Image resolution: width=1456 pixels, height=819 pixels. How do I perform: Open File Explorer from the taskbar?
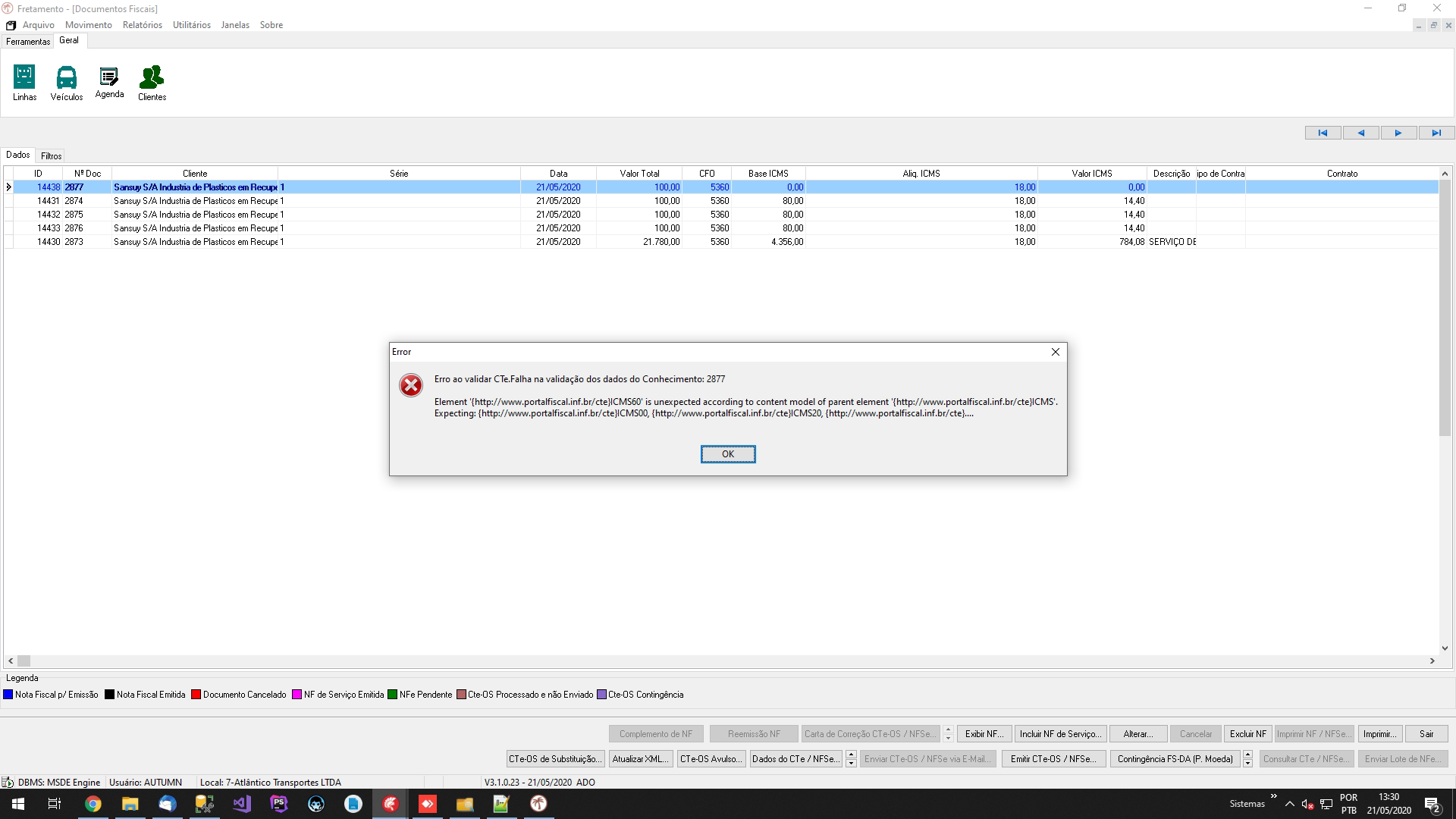pyautogui.click(x=130, y=804)
